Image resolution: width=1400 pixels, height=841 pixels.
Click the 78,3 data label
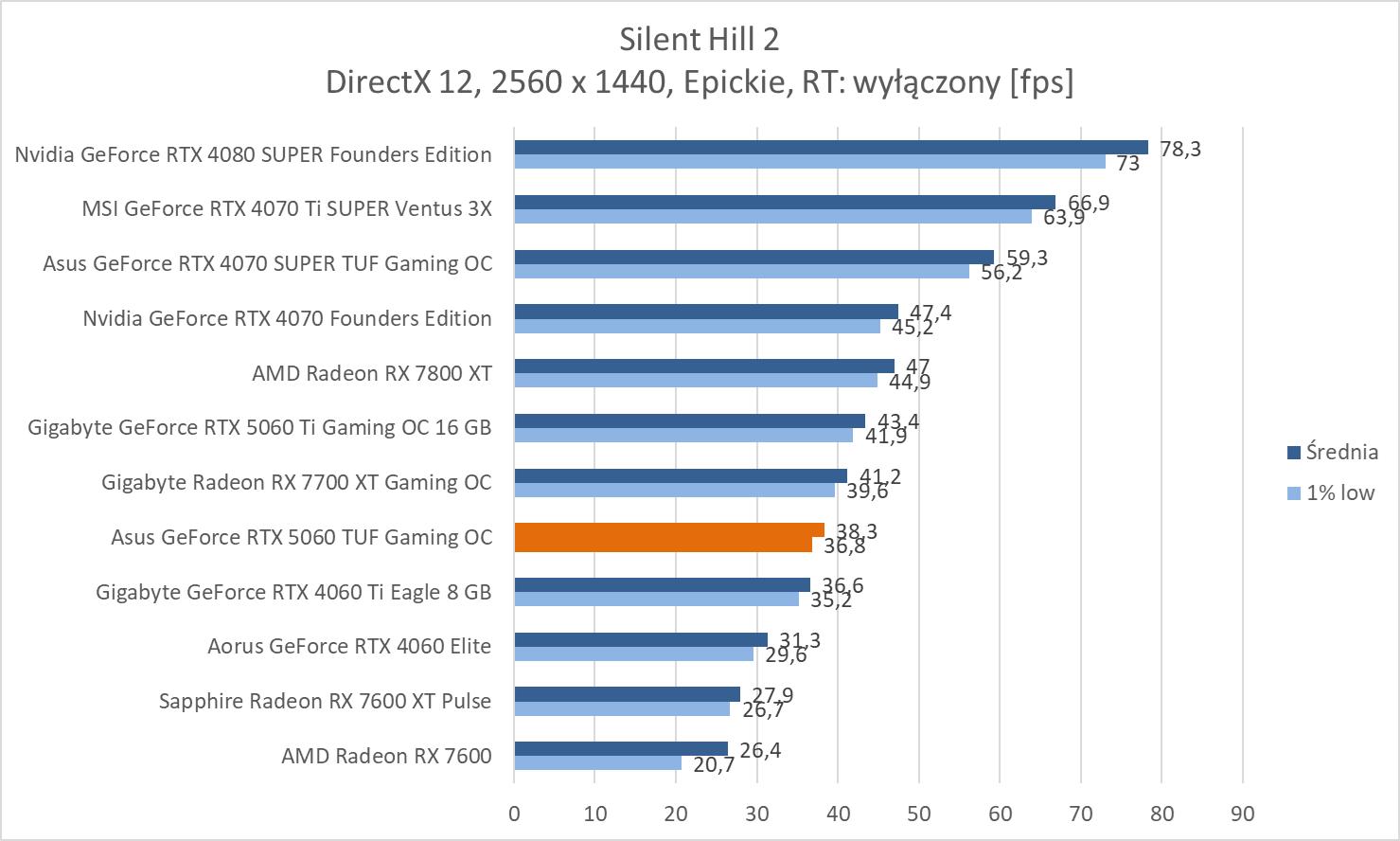click(1179, 149)
